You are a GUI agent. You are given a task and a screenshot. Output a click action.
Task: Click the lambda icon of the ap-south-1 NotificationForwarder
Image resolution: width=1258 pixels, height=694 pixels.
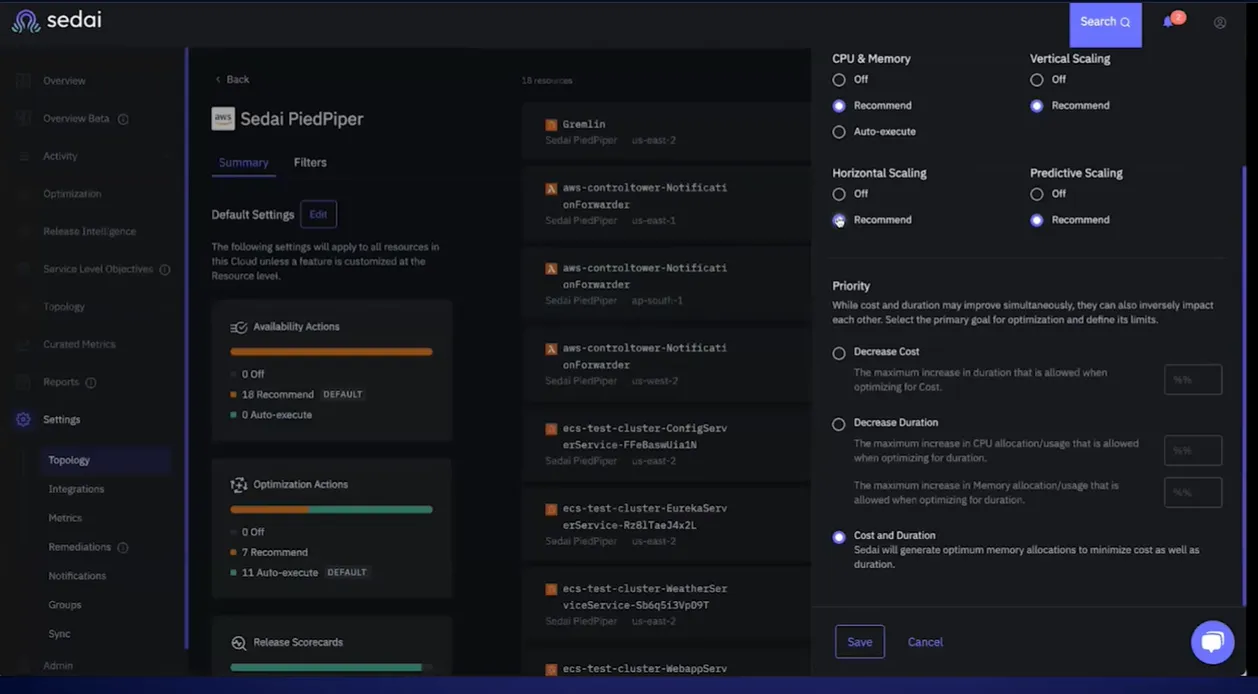(x=551, y=269)
